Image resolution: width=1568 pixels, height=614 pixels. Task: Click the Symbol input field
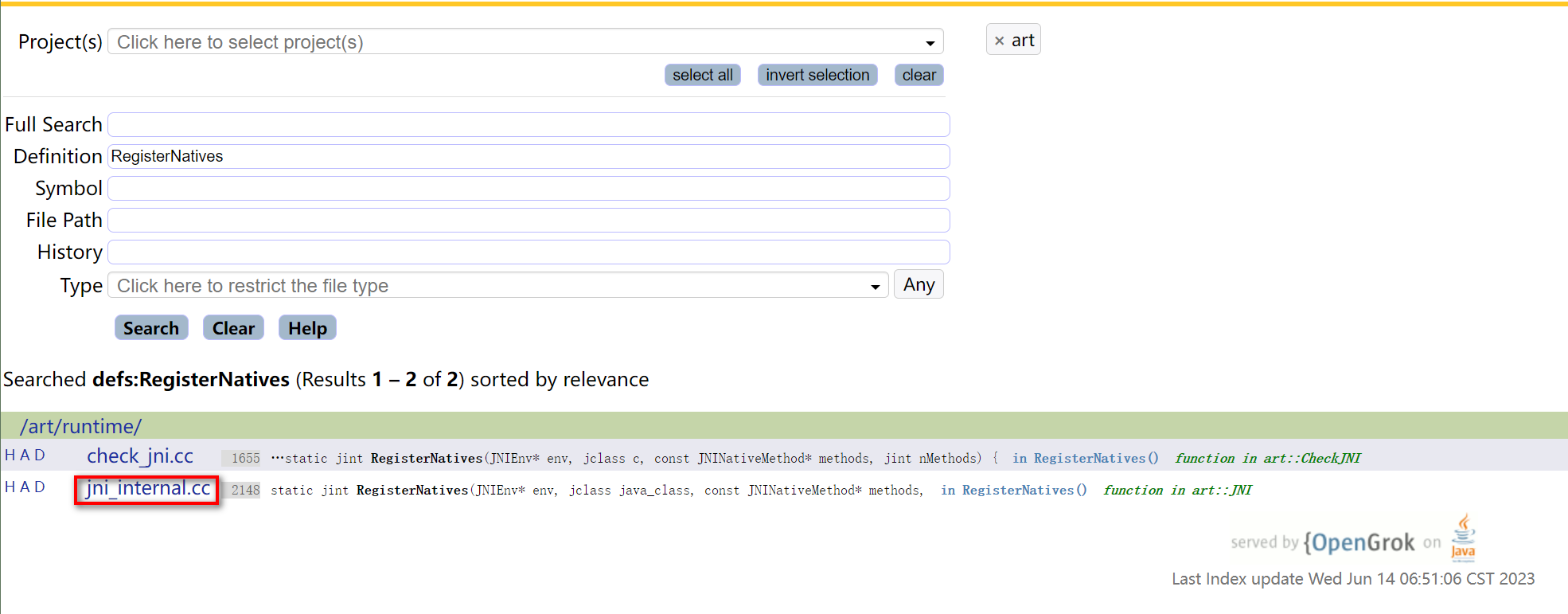[x=529, y=189]
